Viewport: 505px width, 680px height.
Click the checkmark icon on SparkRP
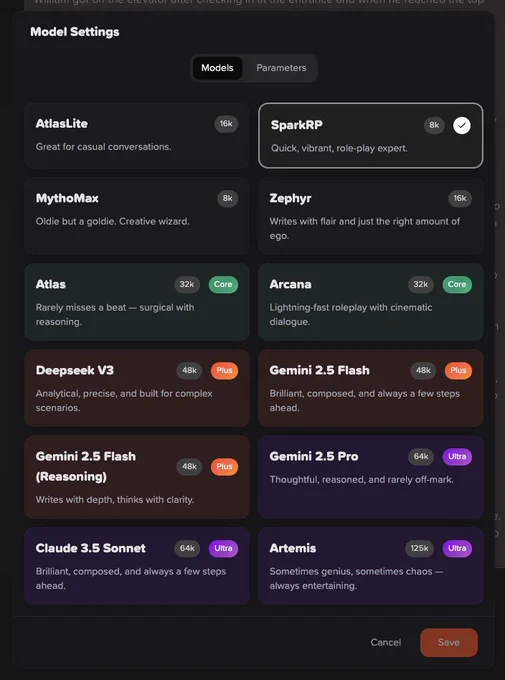[x=462, y=125]
